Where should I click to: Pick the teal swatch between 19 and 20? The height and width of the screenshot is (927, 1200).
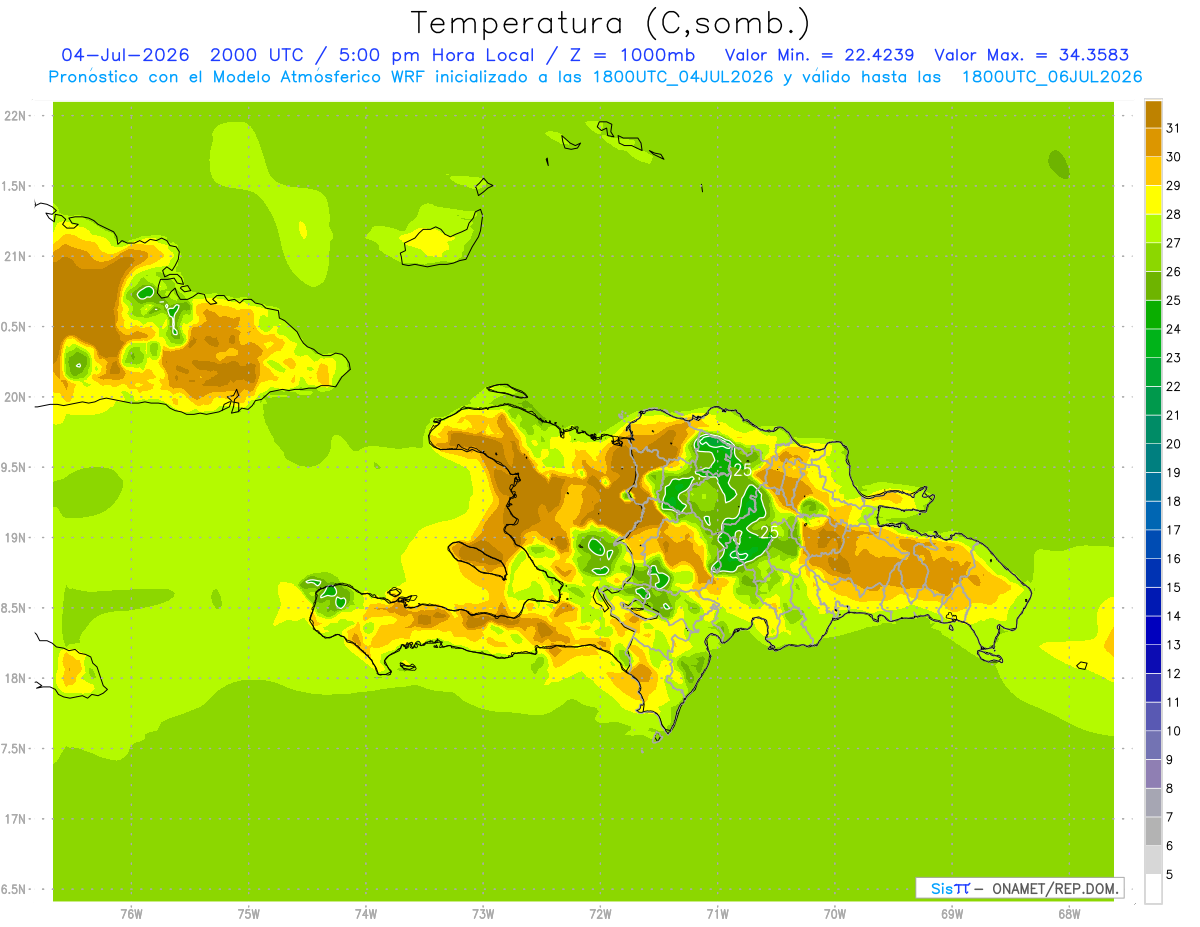point(1153,458)
